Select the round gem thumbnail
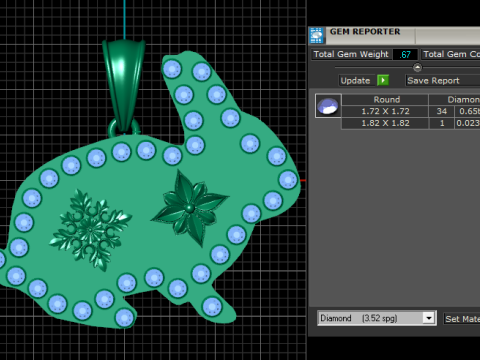The height and width of the screenshot is (360, 480). tap(328, 106)
